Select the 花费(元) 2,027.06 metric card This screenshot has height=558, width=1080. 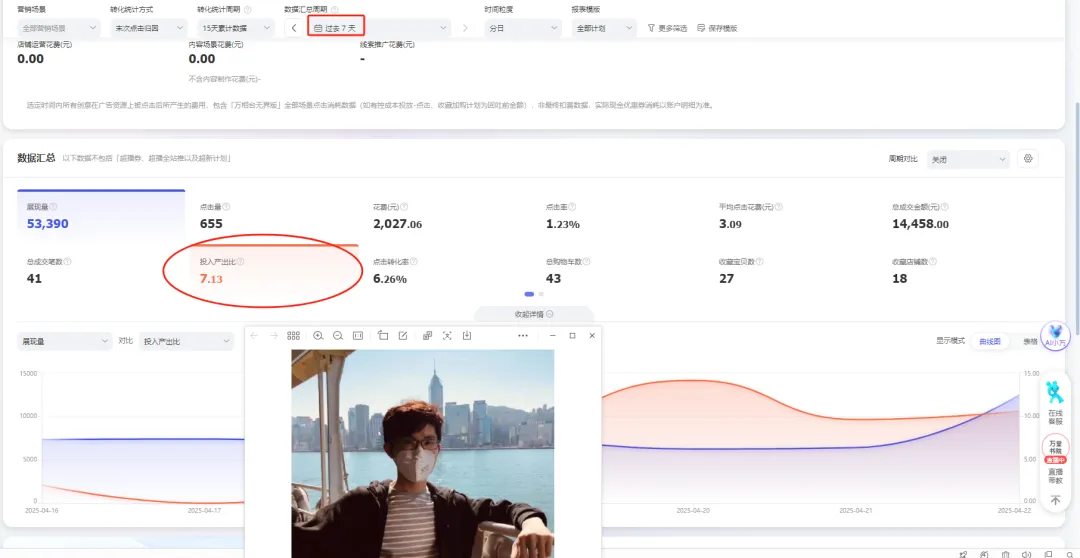[446, 216]
